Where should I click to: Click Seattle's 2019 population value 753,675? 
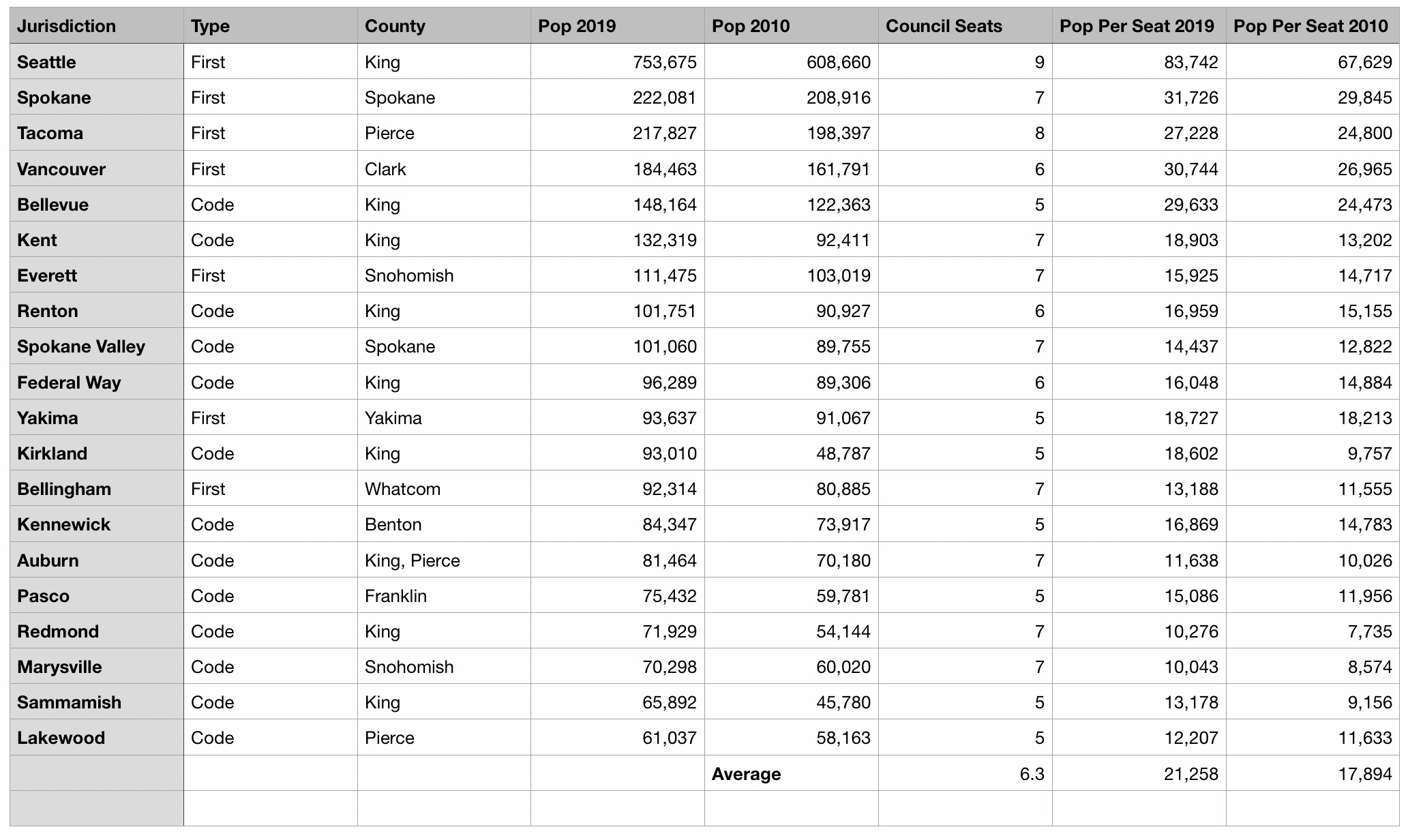(665, 62)
